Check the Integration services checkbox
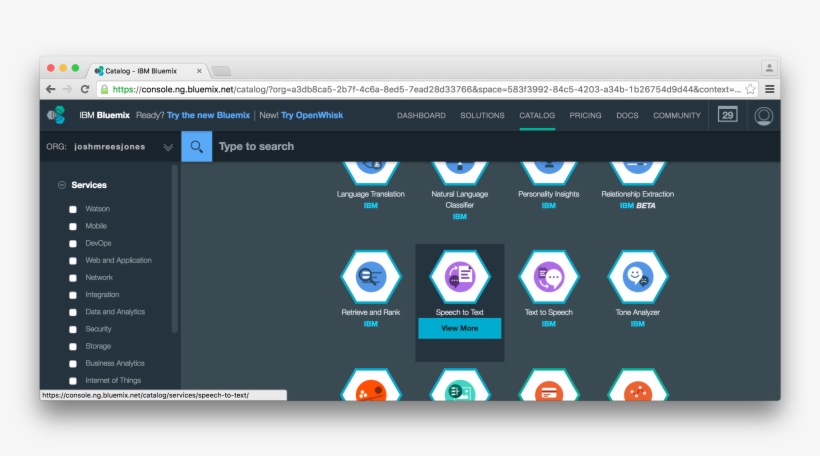 pyautogui.click(x=73, y=295)
